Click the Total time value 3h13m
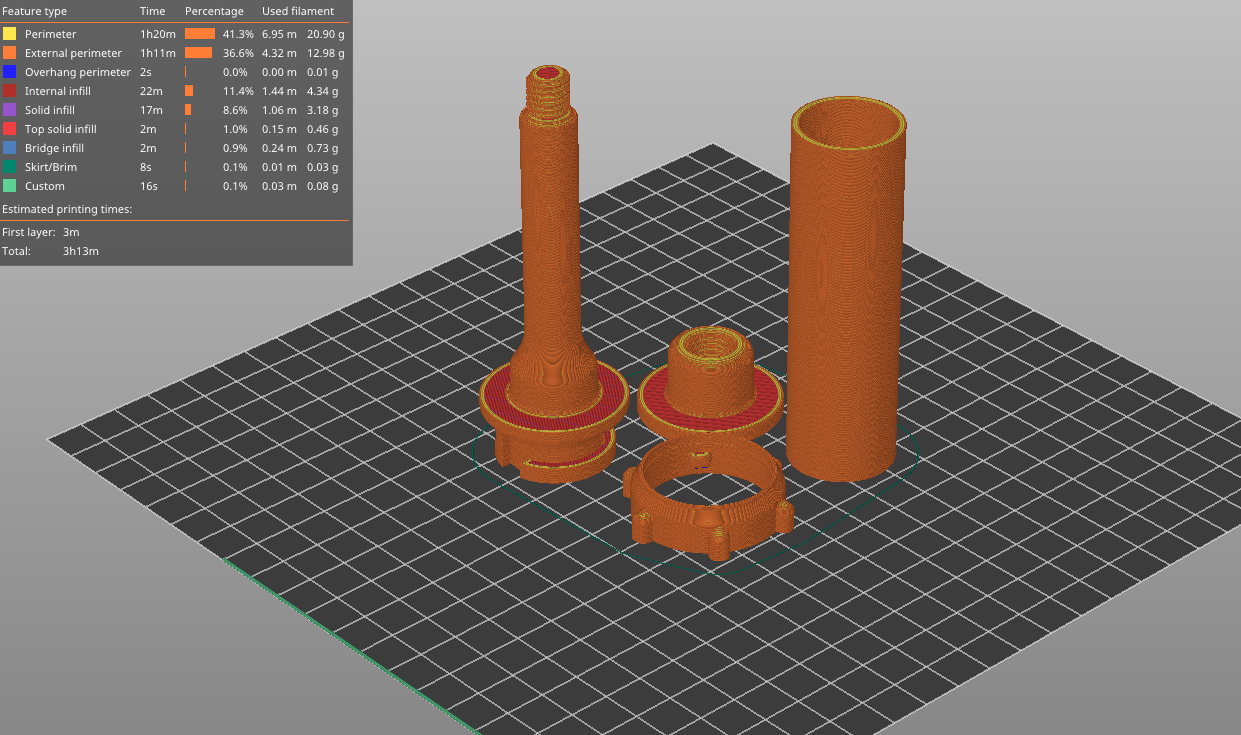The image size is (1241, 735). coord(80,251)
